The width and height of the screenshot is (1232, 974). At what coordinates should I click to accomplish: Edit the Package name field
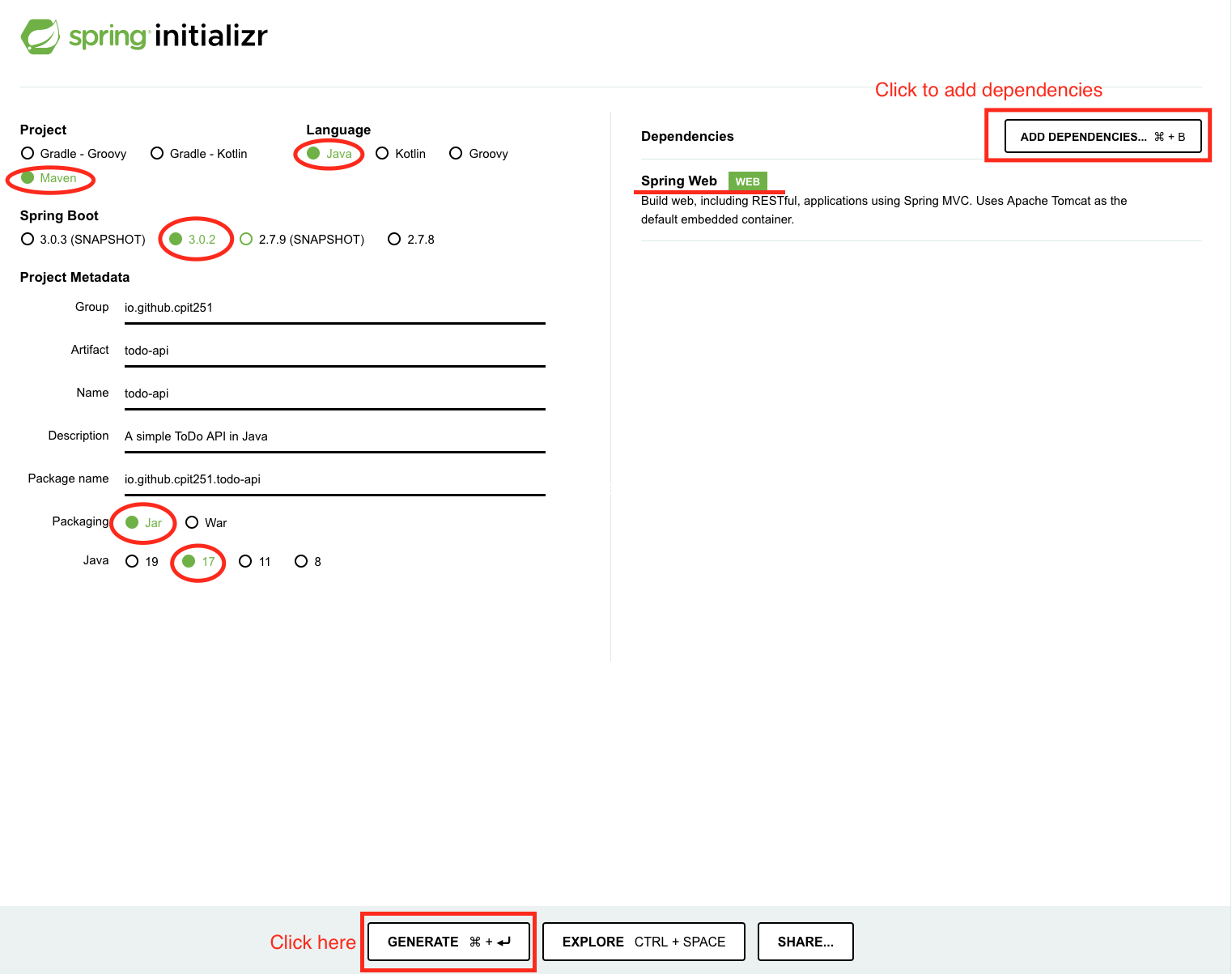[x=335, y=479]
